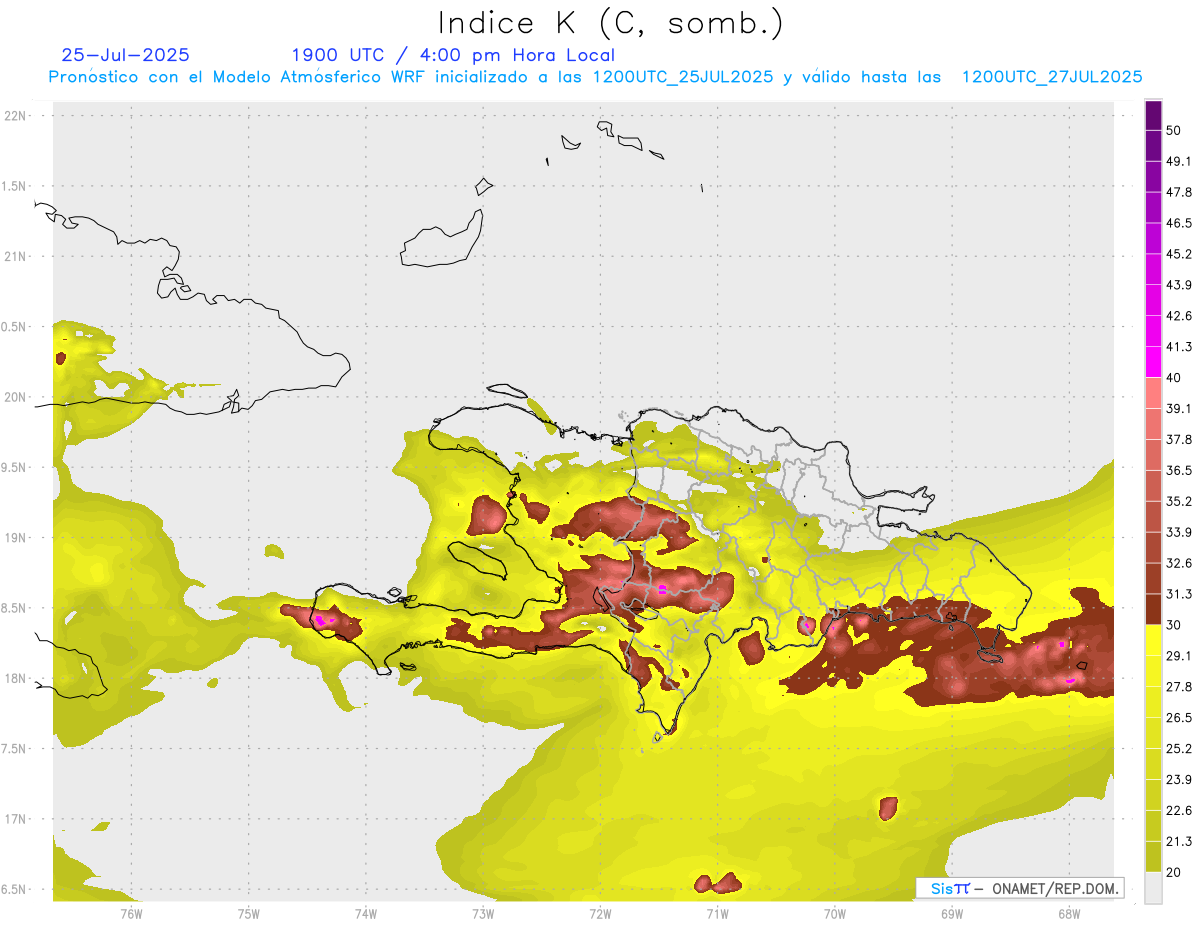Click the colorbar value 46.5
The width and height of the screenshot is (1200, 927).
(1178, 223)
